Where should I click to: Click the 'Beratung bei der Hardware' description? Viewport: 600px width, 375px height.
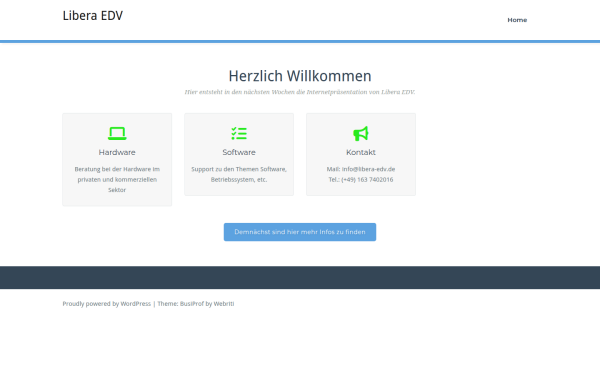coord(117,179)
